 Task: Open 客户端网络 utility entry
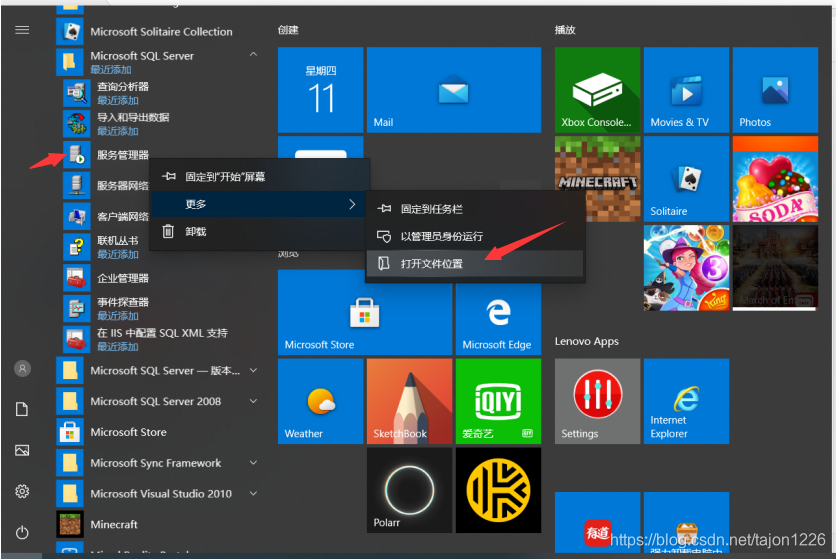(107, 216)
